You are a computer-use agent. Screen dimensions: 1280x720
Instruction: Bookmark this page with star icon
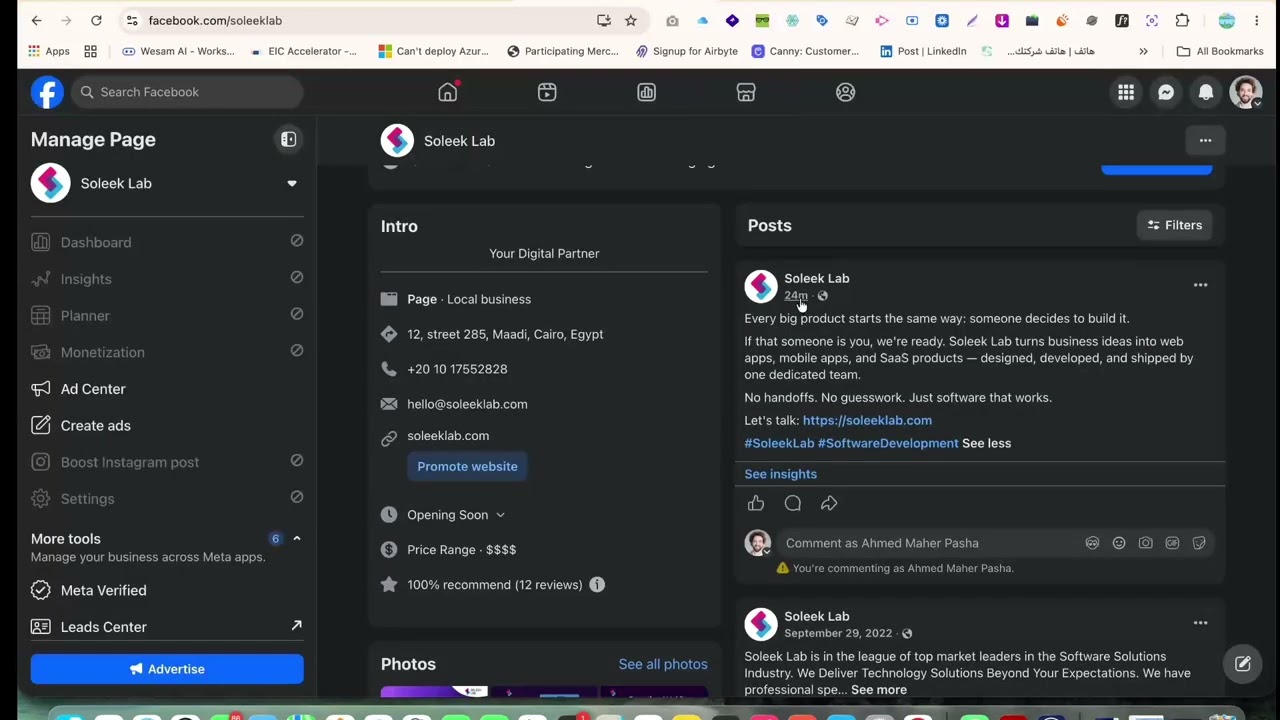point(631,20)
